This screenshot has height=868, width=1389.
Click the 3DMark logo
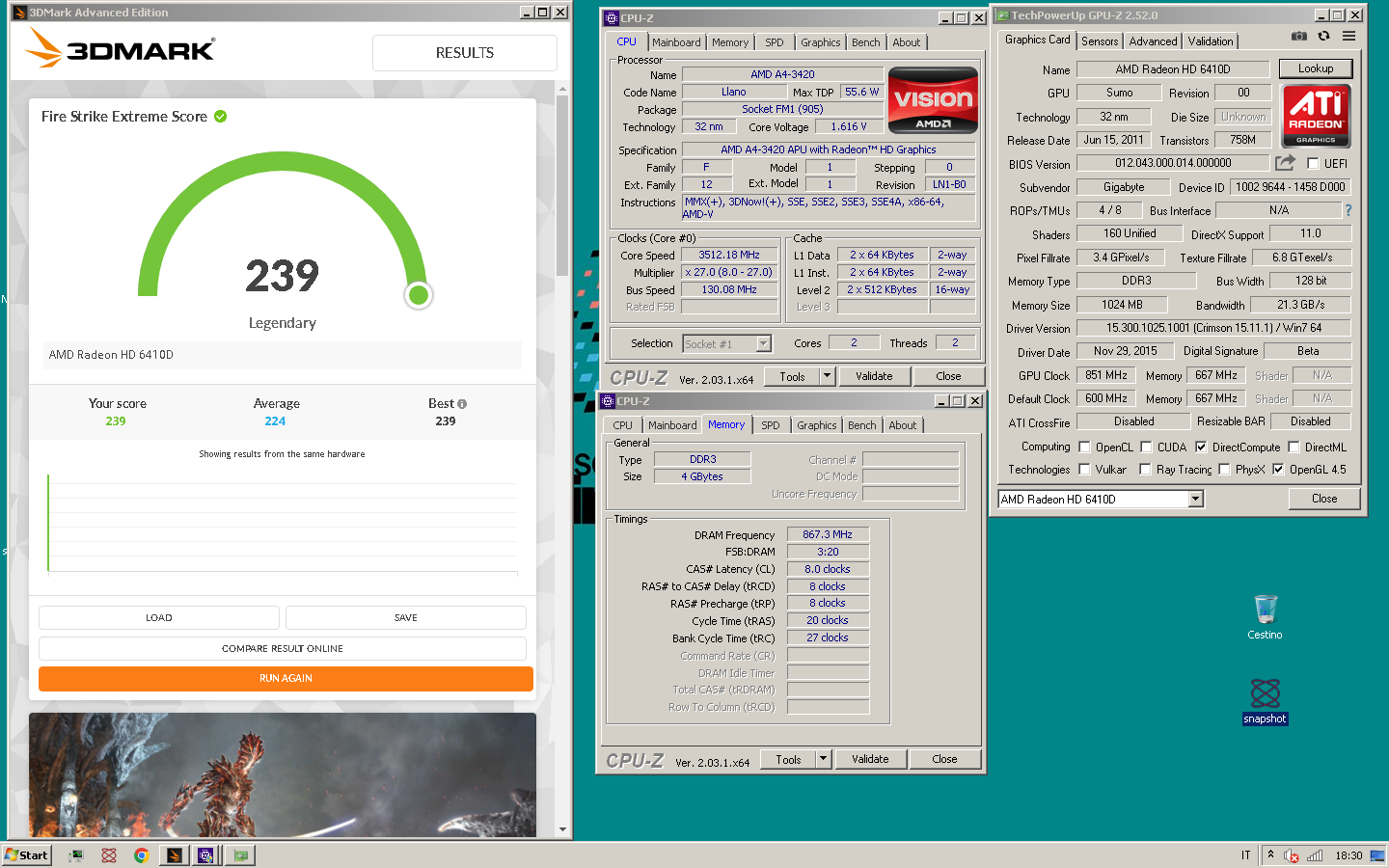tap(121, 47)
